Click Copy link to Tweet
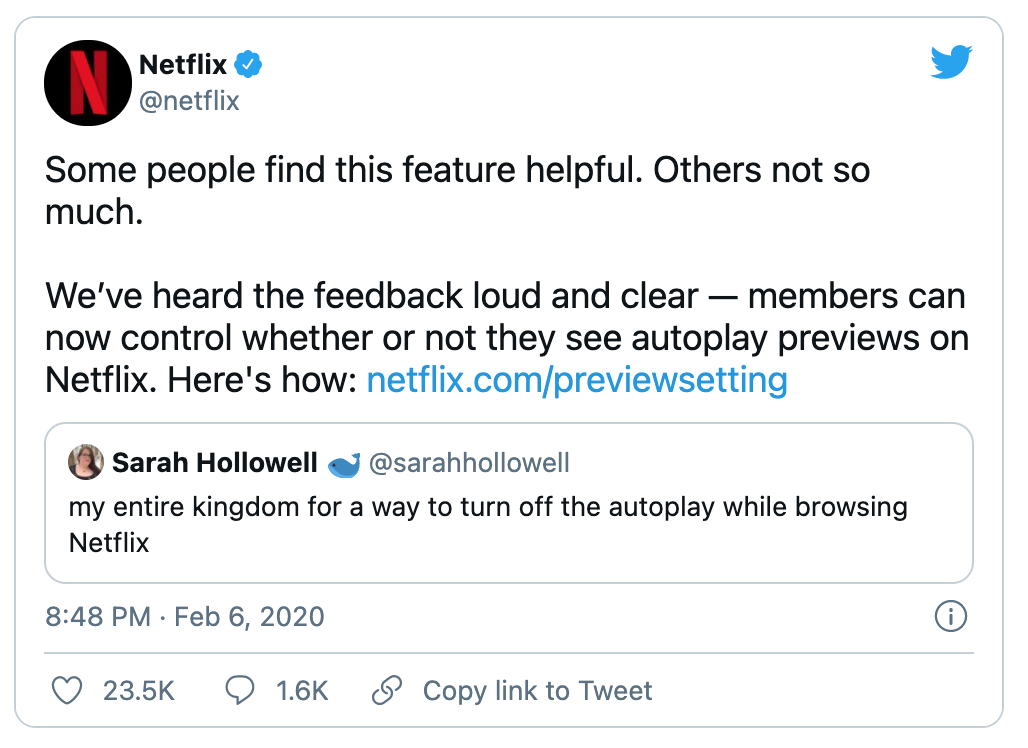The image size is (1028, 748). tap(537, 691)
